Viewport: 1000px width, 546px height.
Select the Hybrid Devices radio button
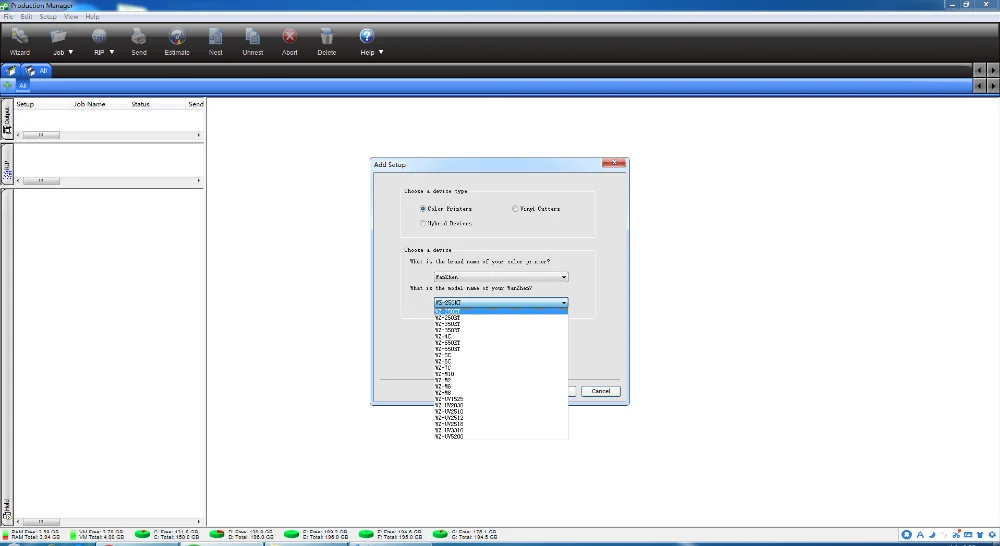click(423, 223)
